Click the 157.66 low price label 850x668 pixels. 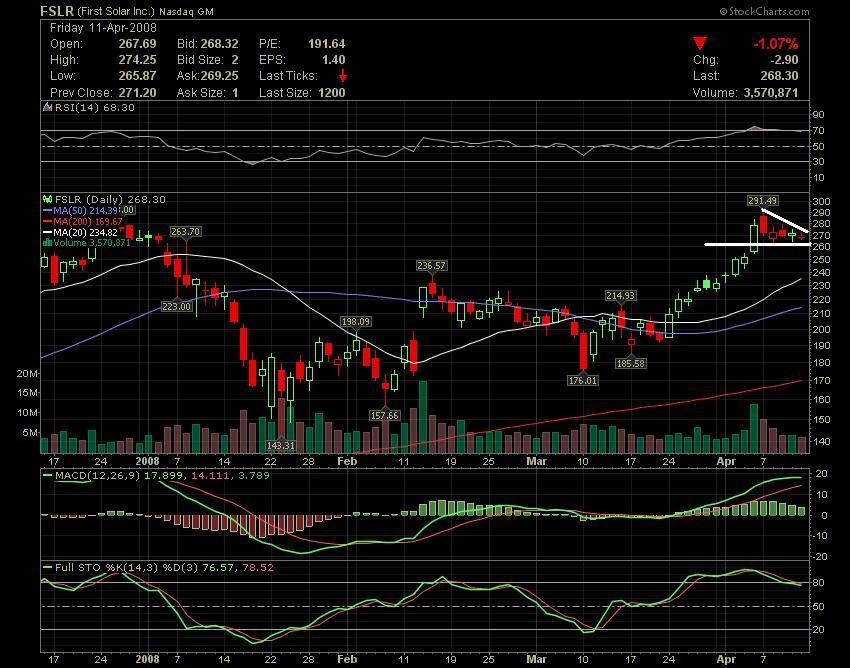tap(385, 415)
